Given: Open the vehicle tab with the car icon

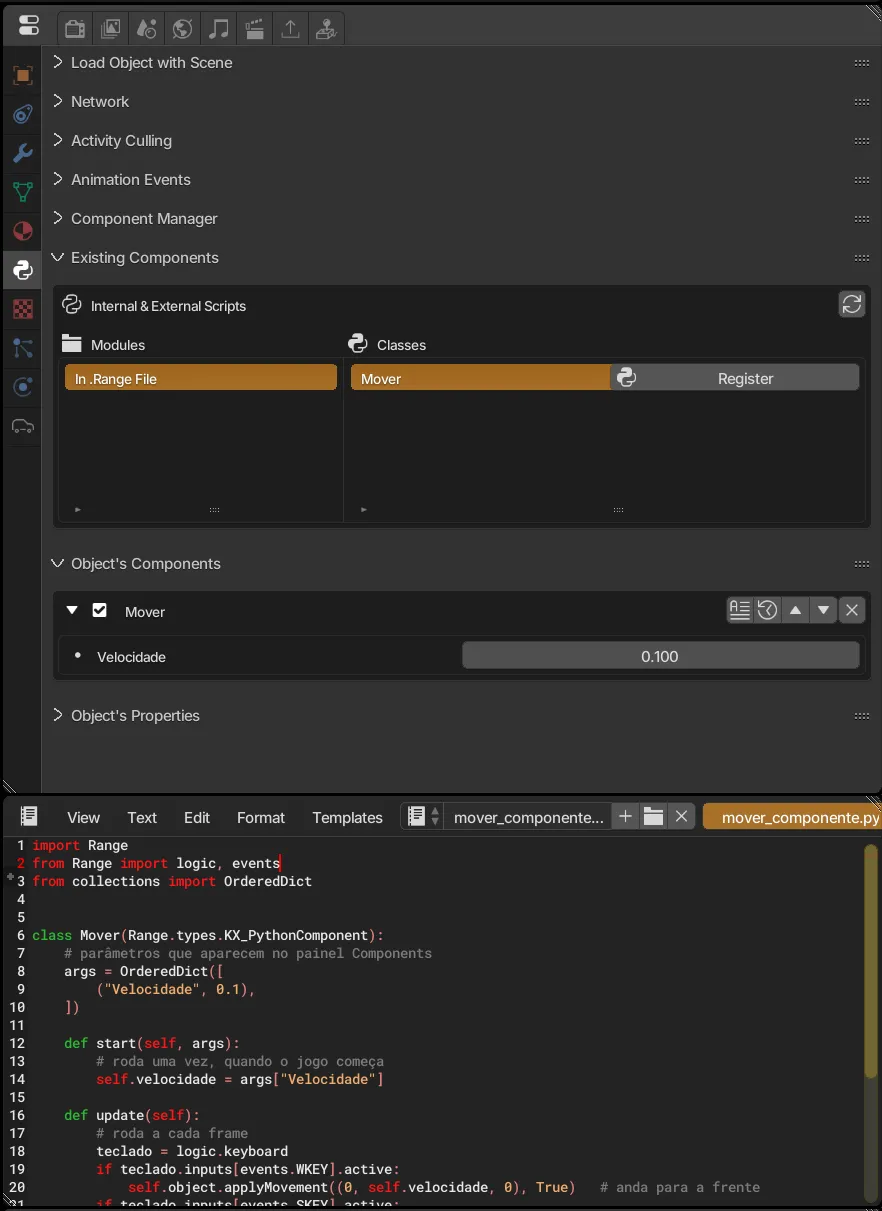Looking at the screenshot, I should 22,426.
